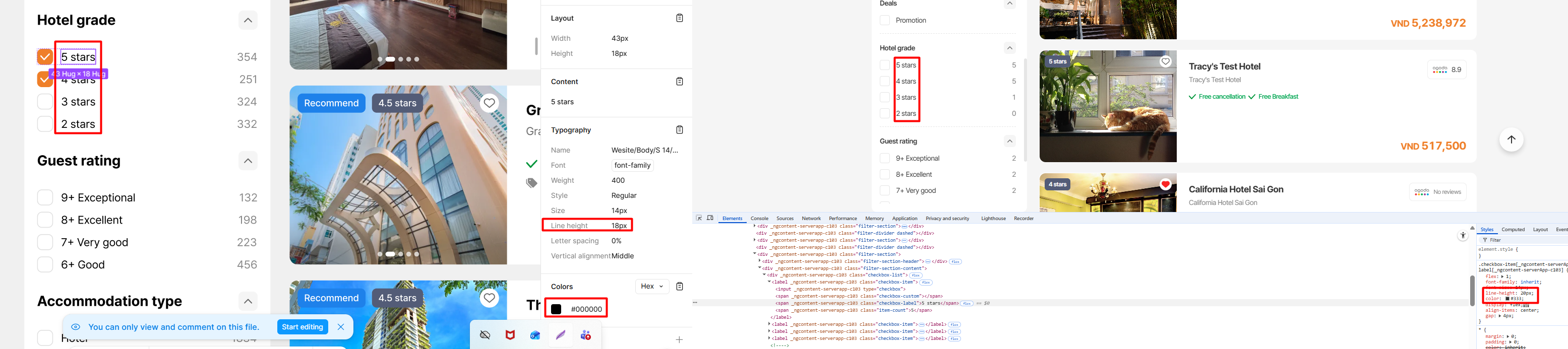Click the DevTools inspect element picker icon

[x=699, y=218]
